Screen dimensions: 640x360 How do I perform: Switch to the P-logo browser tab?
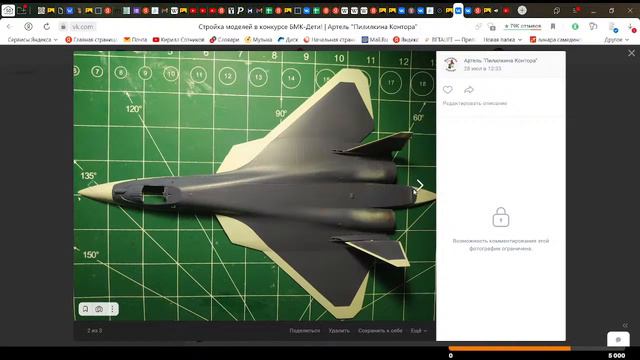point(240,10)
